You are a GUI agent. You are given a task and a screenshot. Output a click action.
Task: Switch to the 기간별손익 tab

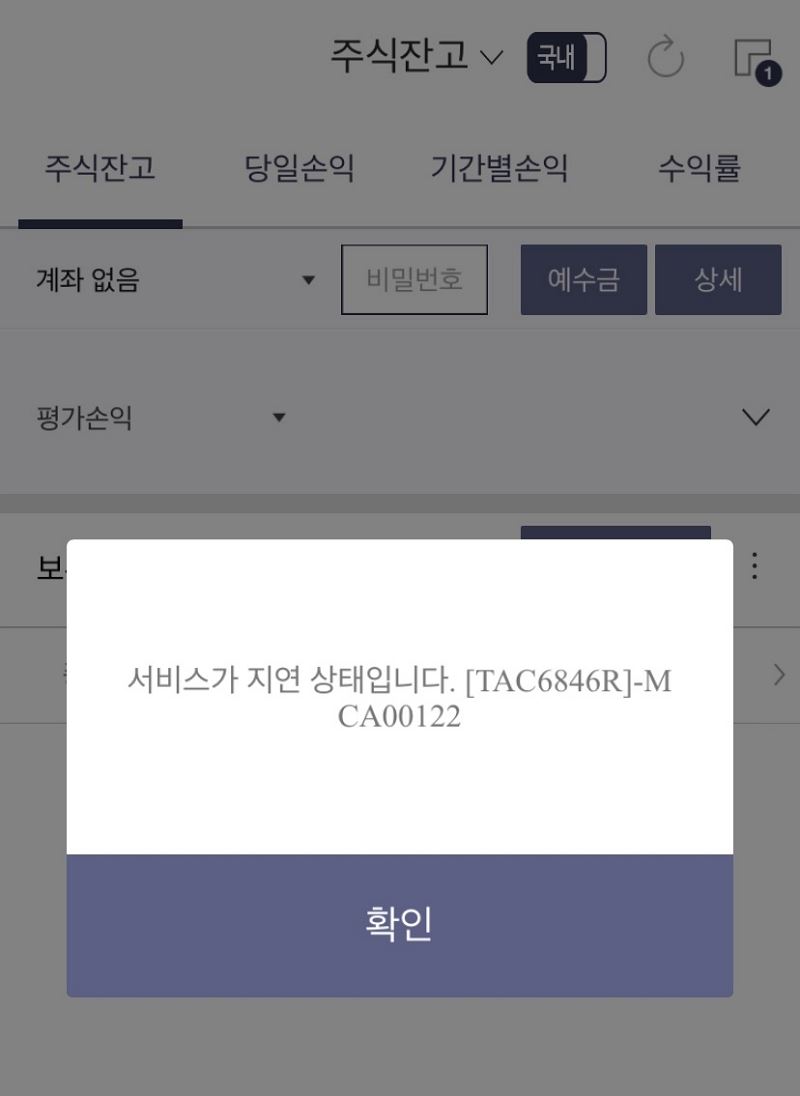point(499,168)
